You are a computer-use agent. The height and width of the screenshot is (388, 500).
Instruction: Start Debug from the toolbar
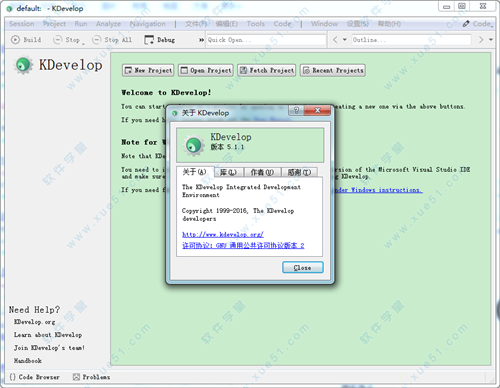tap(159, 40)
